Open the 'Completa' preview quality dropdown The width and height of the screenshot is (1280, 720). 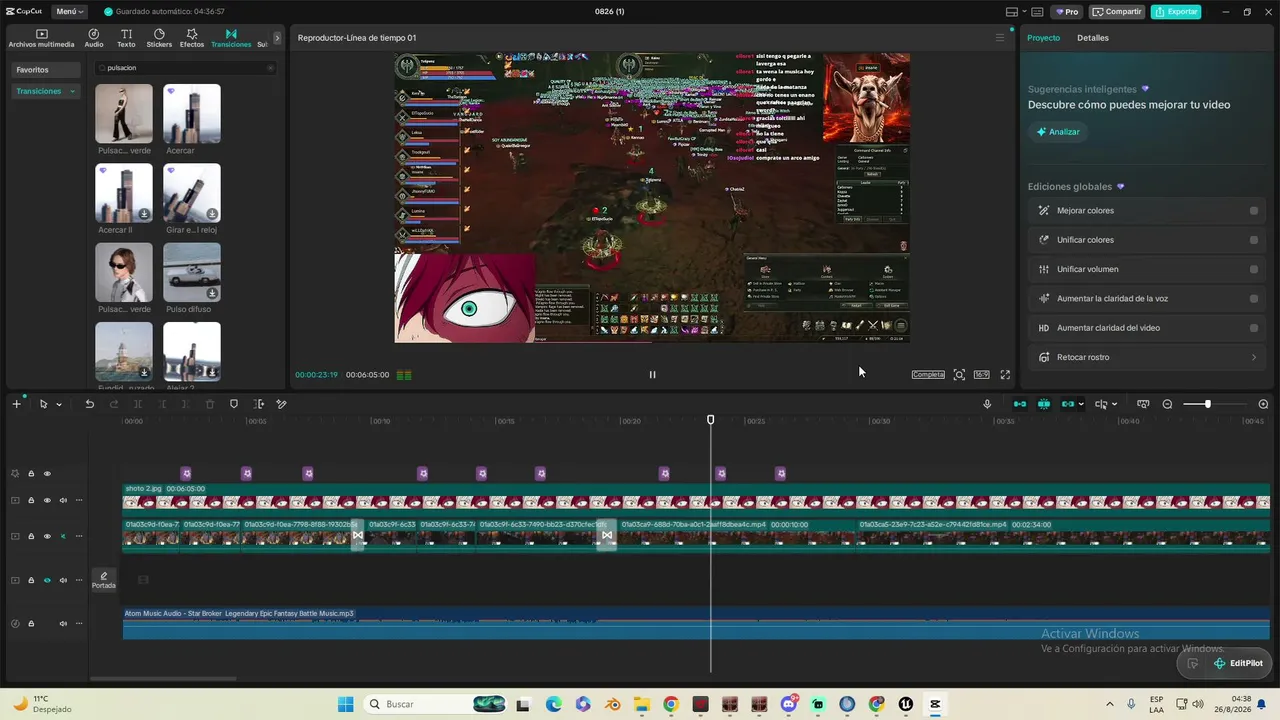click(x=928, y=375)
